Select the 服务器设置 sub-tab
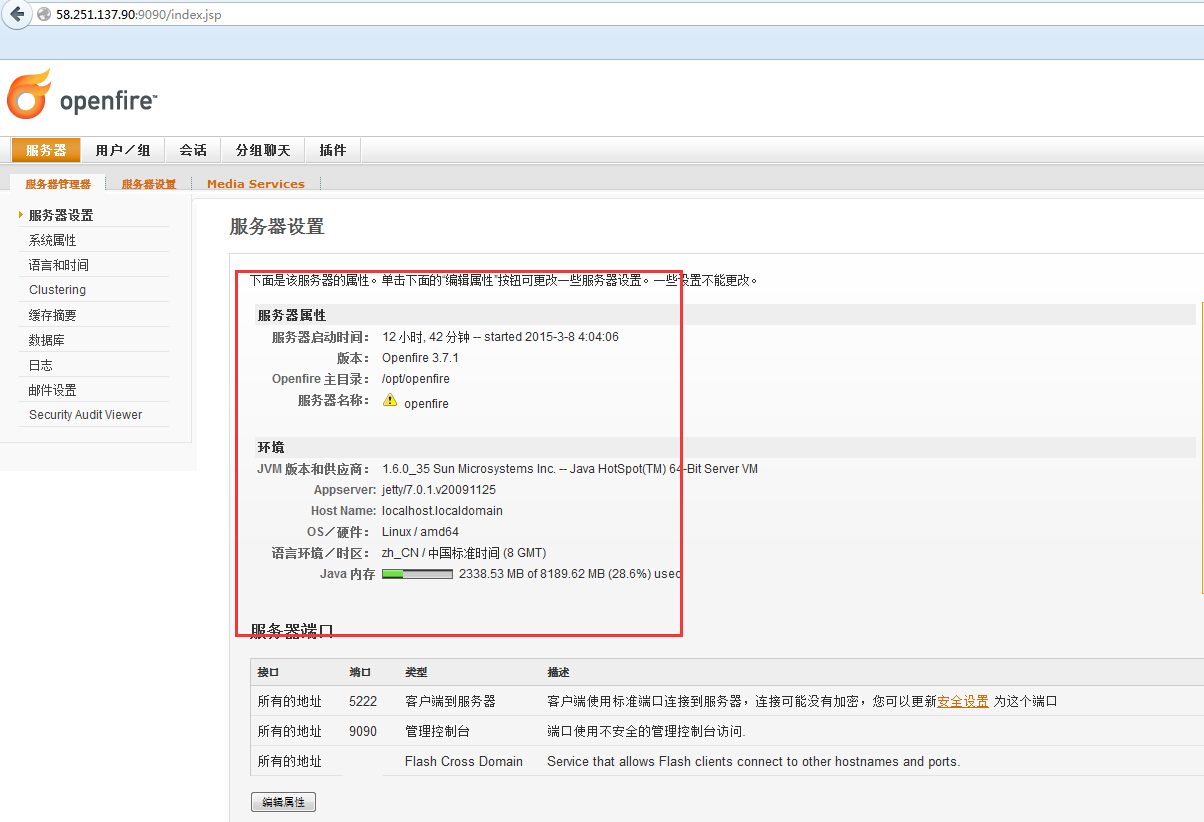The width and height of the screenshot is (1204, 822). 149,184
